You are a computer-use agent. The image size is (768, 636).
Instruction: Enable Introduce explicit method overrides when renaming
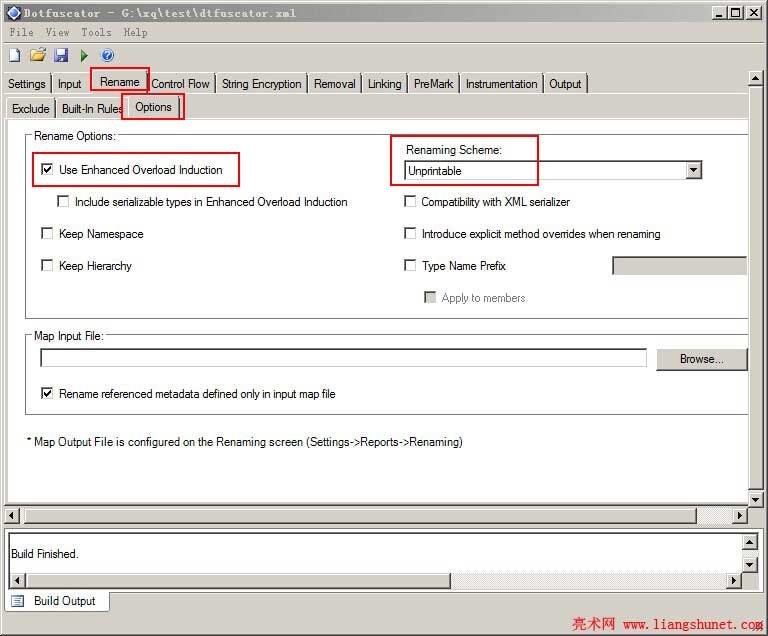point(410,233)
